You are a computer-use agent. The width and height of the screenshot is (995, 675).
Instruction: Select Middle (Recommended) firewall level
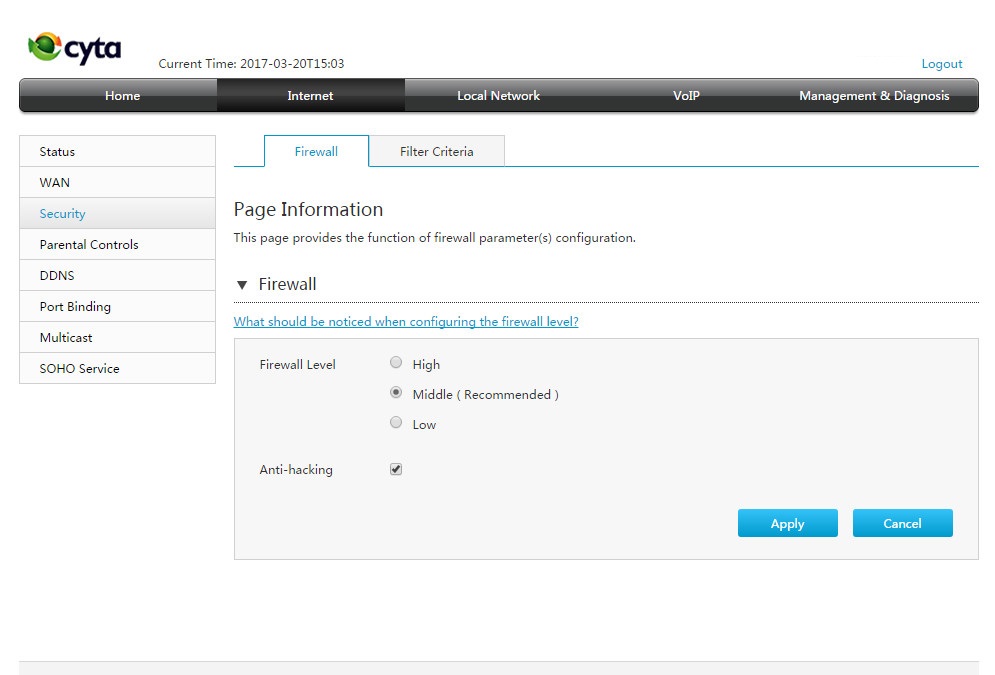pyautogui.click(x=396, y=393)
